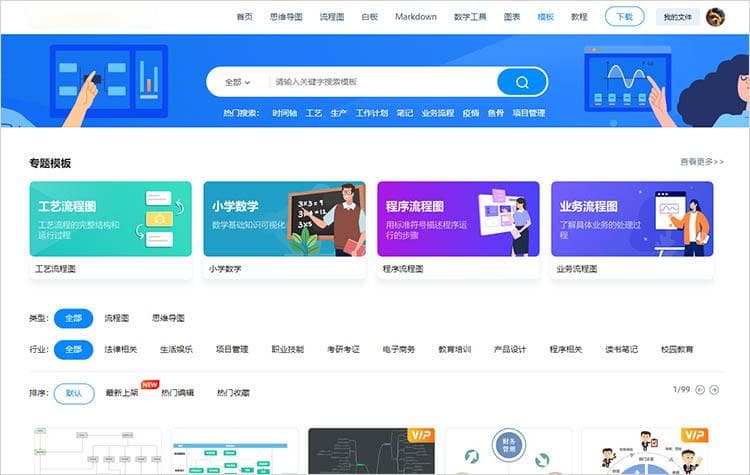The image size is (750, 475).
Task: Click the 我的文件 button
Action: (x=677, y=17)
